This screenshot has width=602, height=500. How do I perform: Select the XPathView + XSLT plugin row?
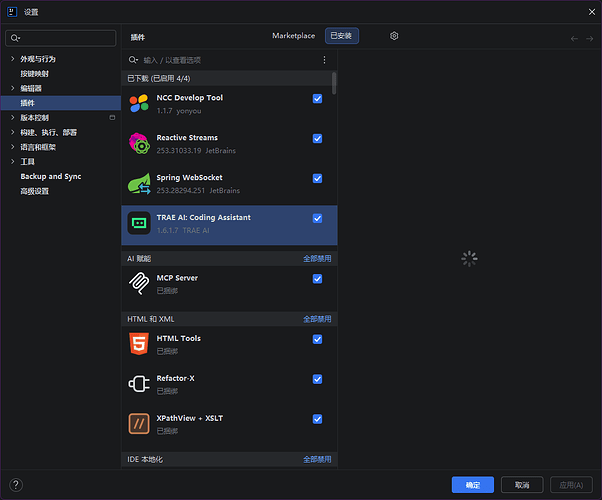[229, 424]
